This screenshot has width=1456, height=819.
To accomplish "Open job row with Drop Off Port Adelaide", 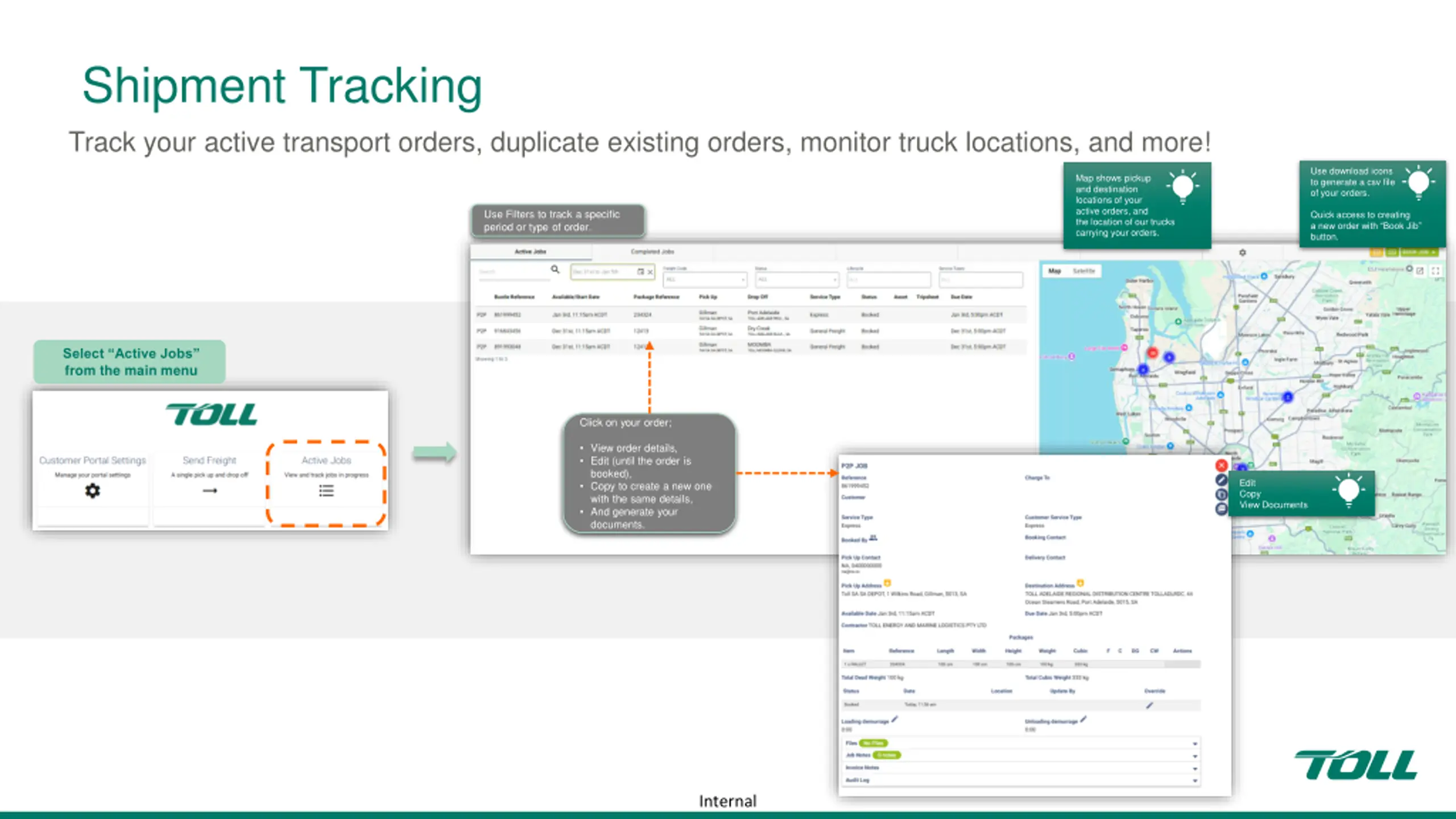I will (x=751, y=315).
